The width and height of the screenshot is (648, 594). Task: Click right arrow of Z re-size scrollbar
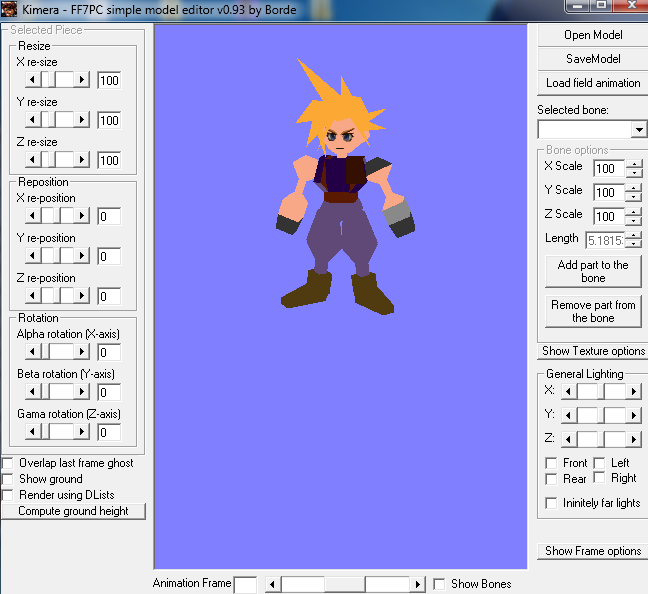[82, 160]
